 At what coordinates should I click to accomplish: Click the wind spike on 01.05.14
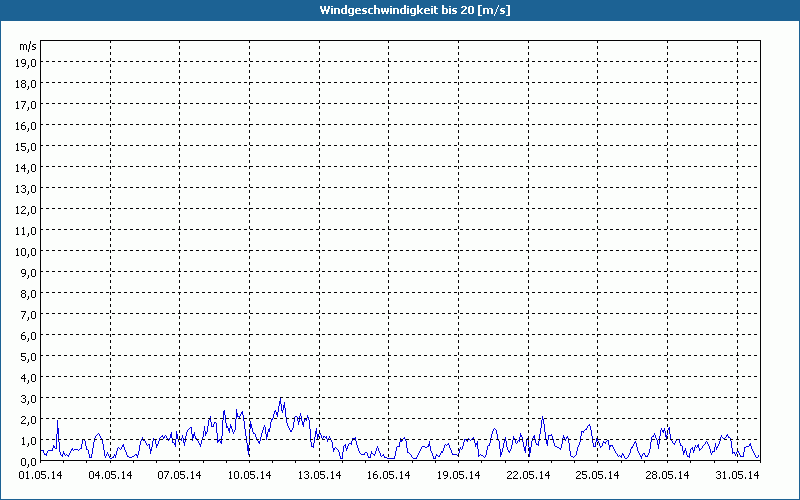(x=58, y=434)
